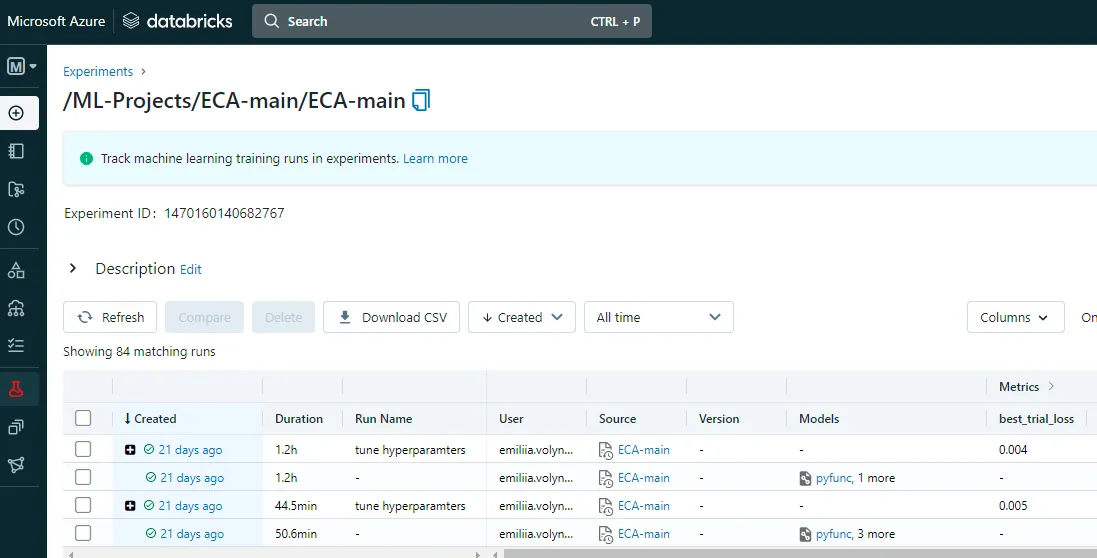Open the Learn more link
This screenshot has height=558, width=1097.
click(x=435, y=159)
